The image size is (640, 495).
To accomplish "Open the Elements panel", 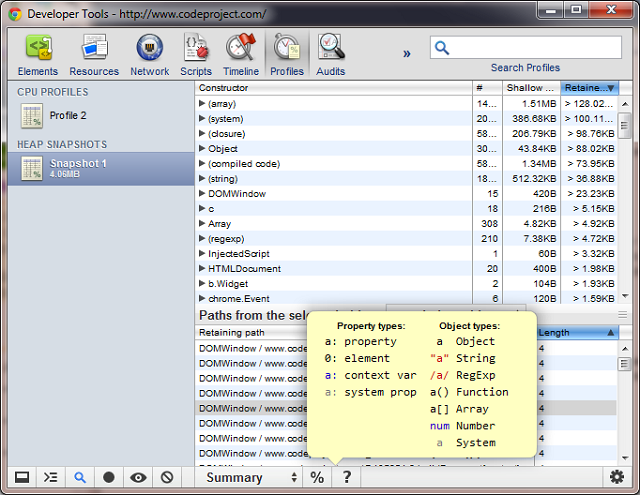I will tap(38, 55).
